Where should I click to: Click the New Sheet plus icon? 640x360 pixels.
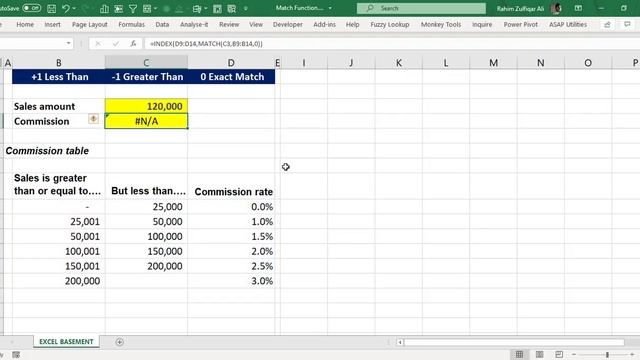click(x=120, y=342)
